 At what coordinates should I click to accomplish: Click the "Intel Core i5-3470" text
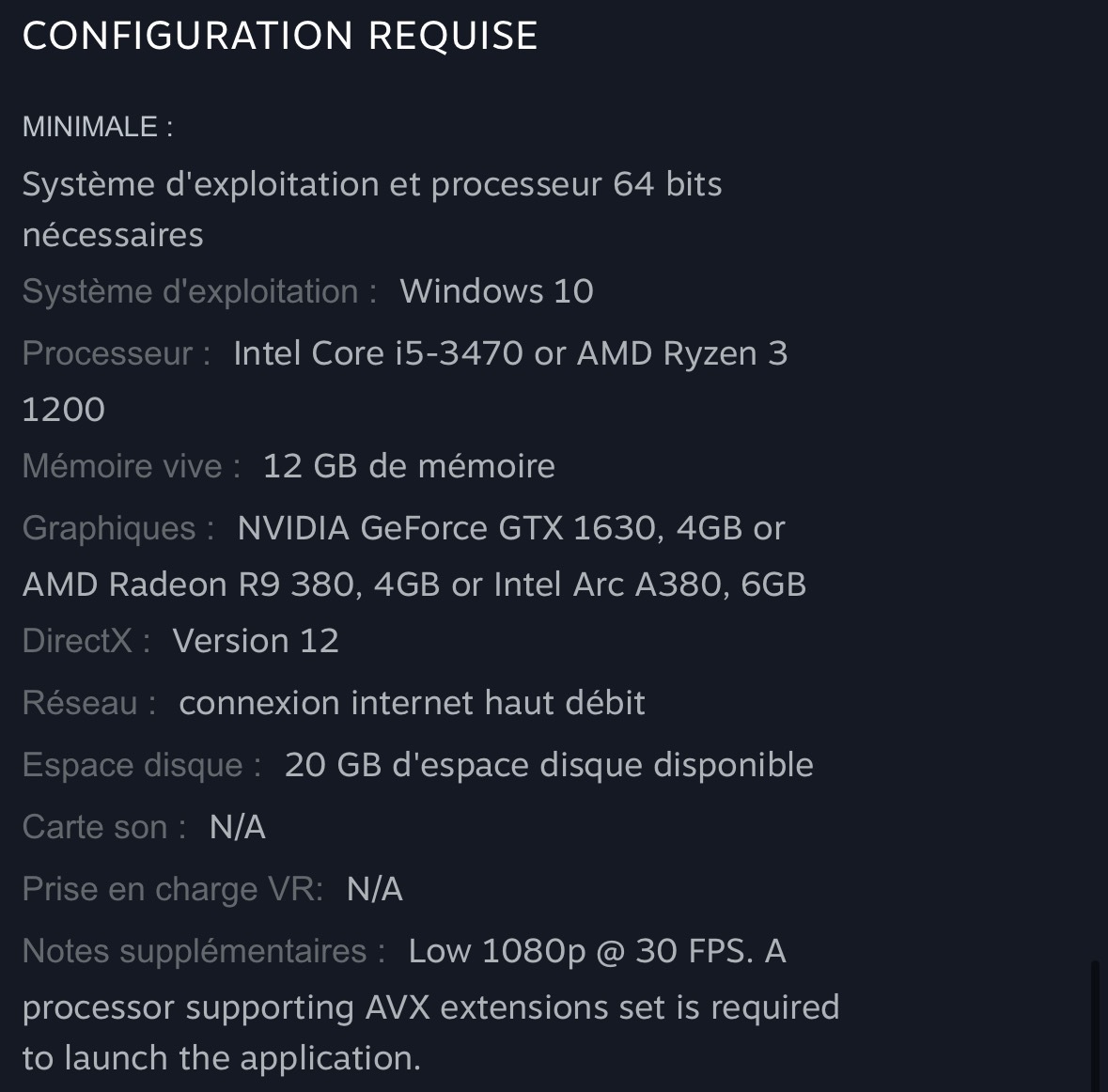coord(378,353)
